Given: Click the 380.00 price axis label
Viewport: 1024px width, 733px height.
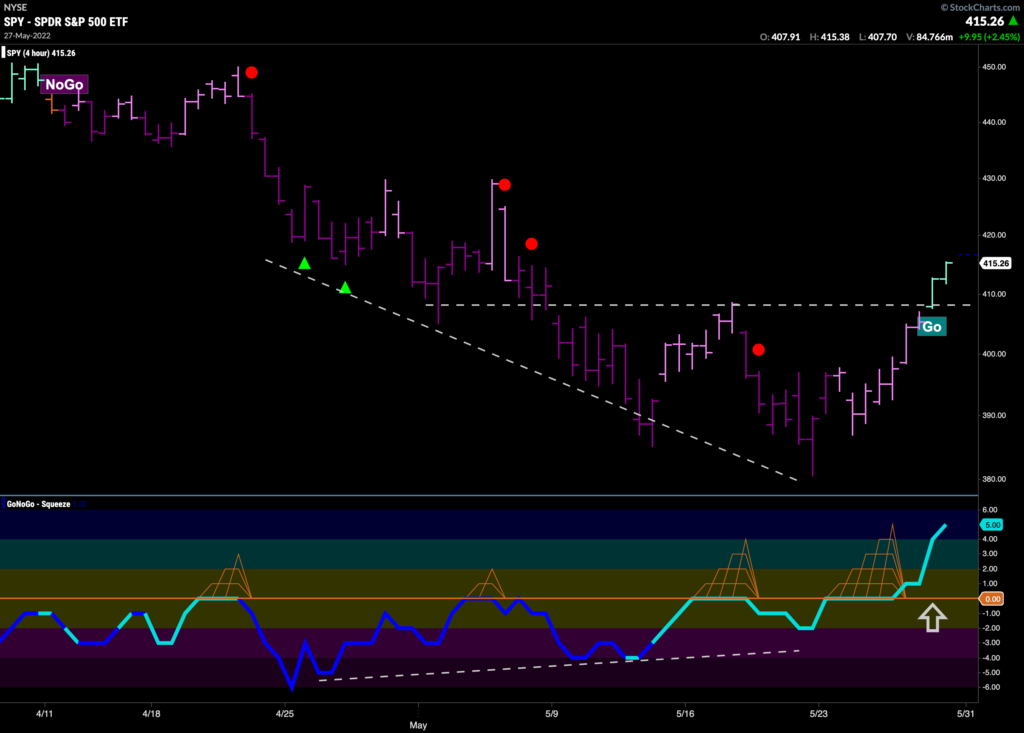Looking at the screenshot, I should (x=994, y=479).
